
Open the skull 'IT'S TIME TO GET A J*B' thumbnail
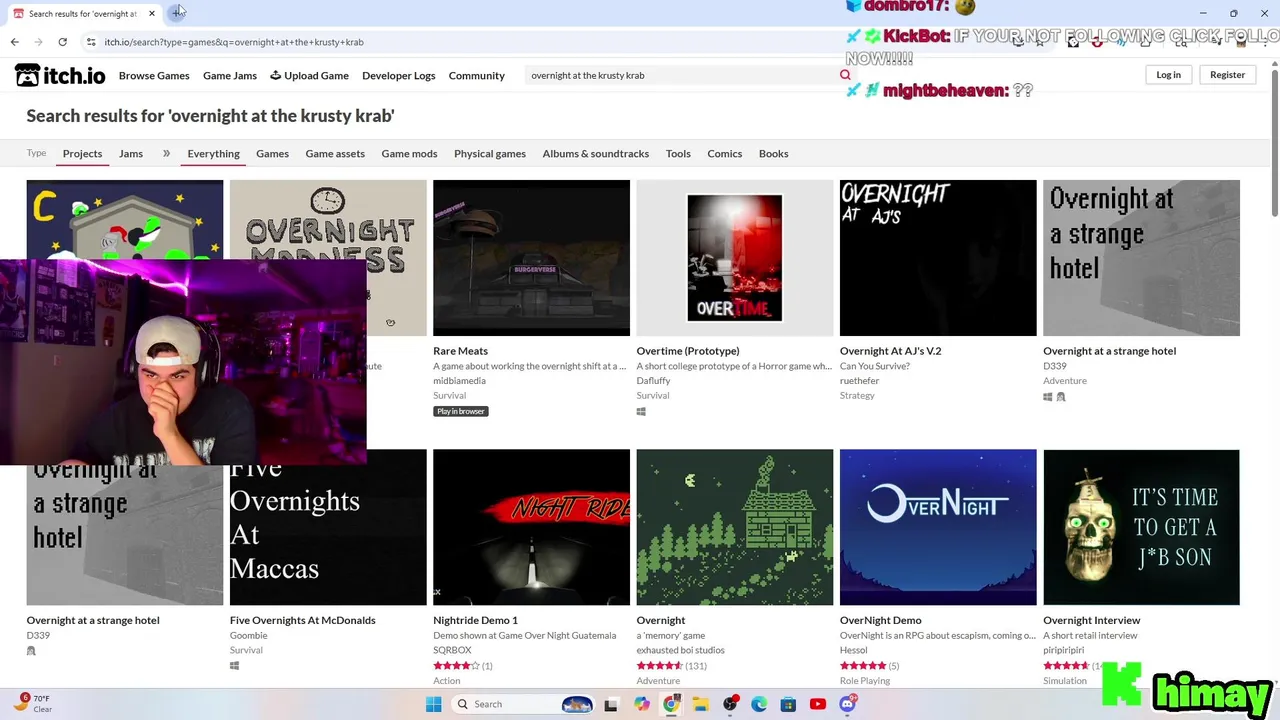tap(1141, 527)
